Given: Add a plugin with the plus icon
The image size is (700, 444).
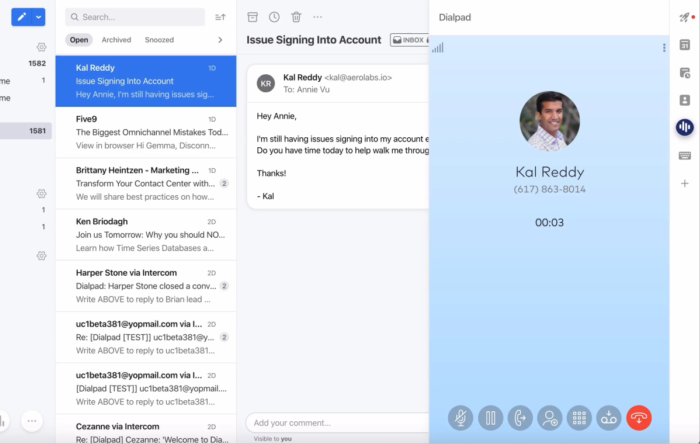Looking at the screenshot, I should pos(684,183).
